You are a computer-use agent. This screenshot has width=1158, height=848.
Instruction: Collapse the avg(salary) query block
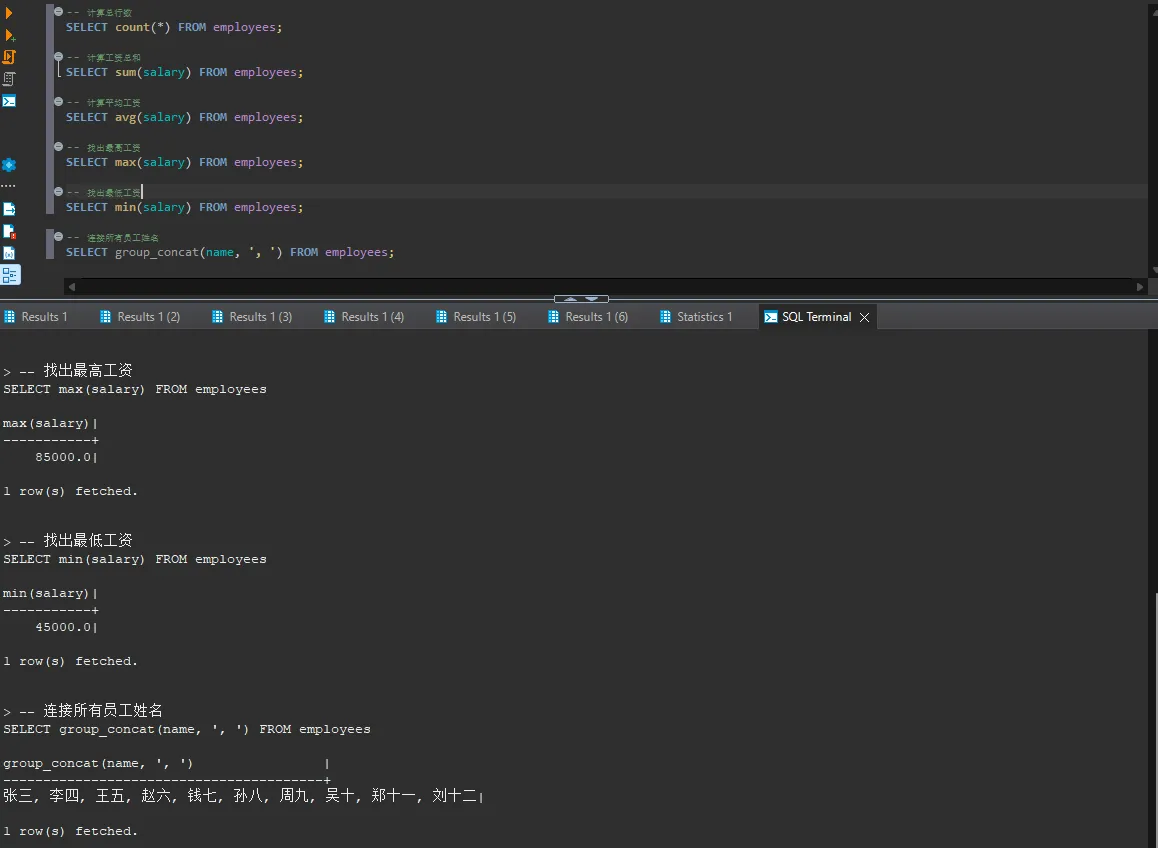(x=58, y=101)
